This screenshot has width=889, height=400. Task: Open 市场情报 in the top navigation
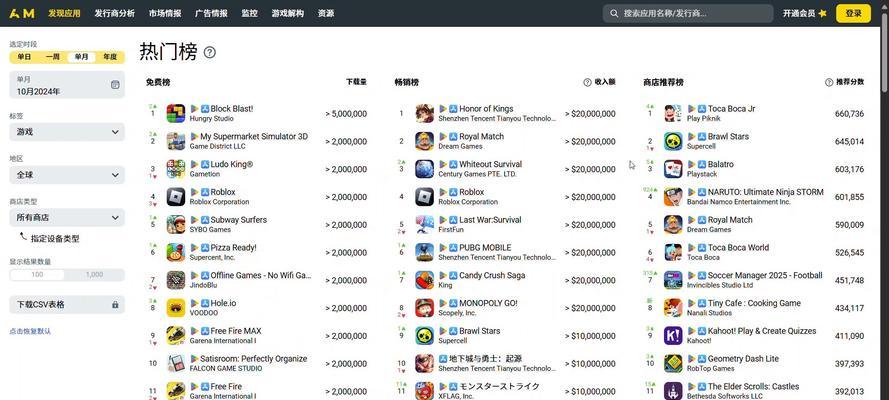(x=165, y=13)
